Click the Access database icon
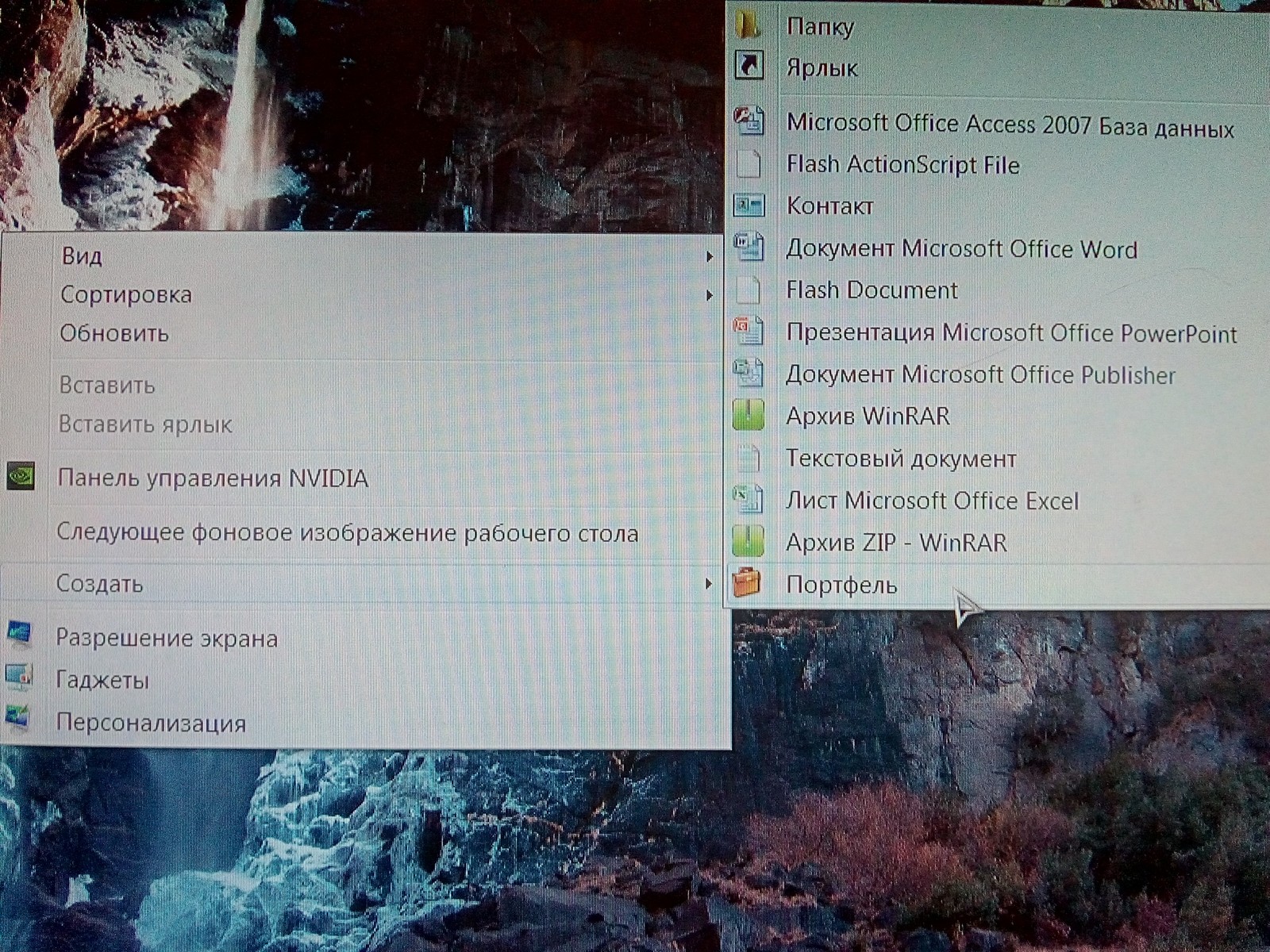This screenshot has height=952, width=1270. point(749,121)
